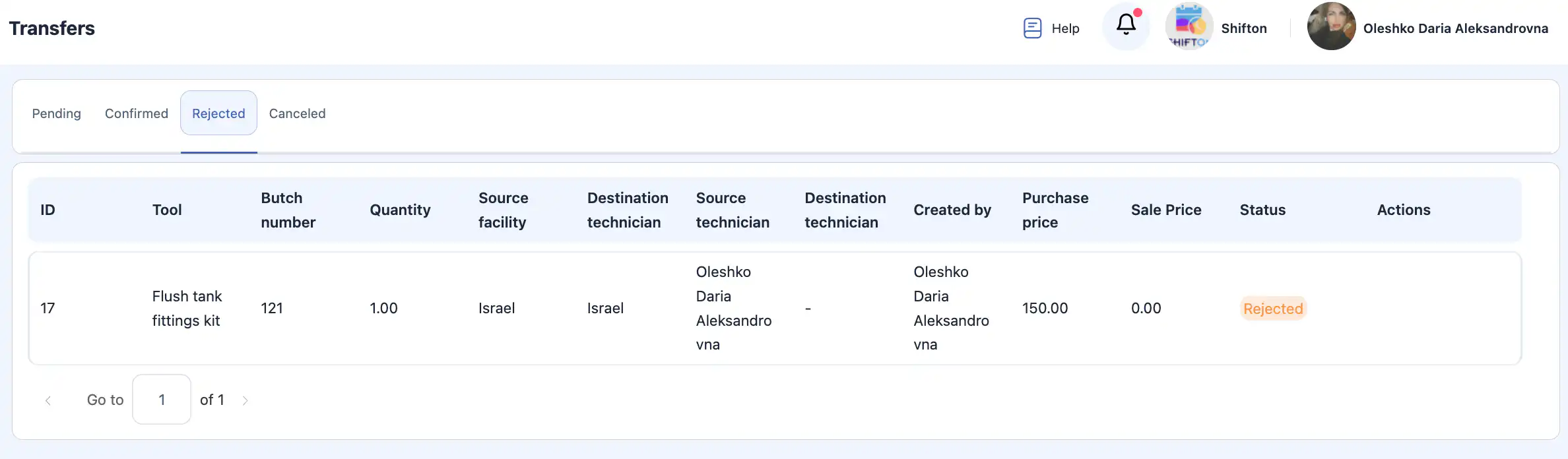Click the page number input field

(162, 400)
